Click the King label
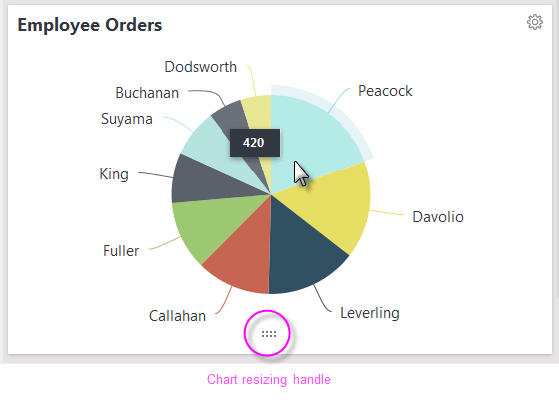The height and width of the screenshot is (406, 559). coord(114,174)
